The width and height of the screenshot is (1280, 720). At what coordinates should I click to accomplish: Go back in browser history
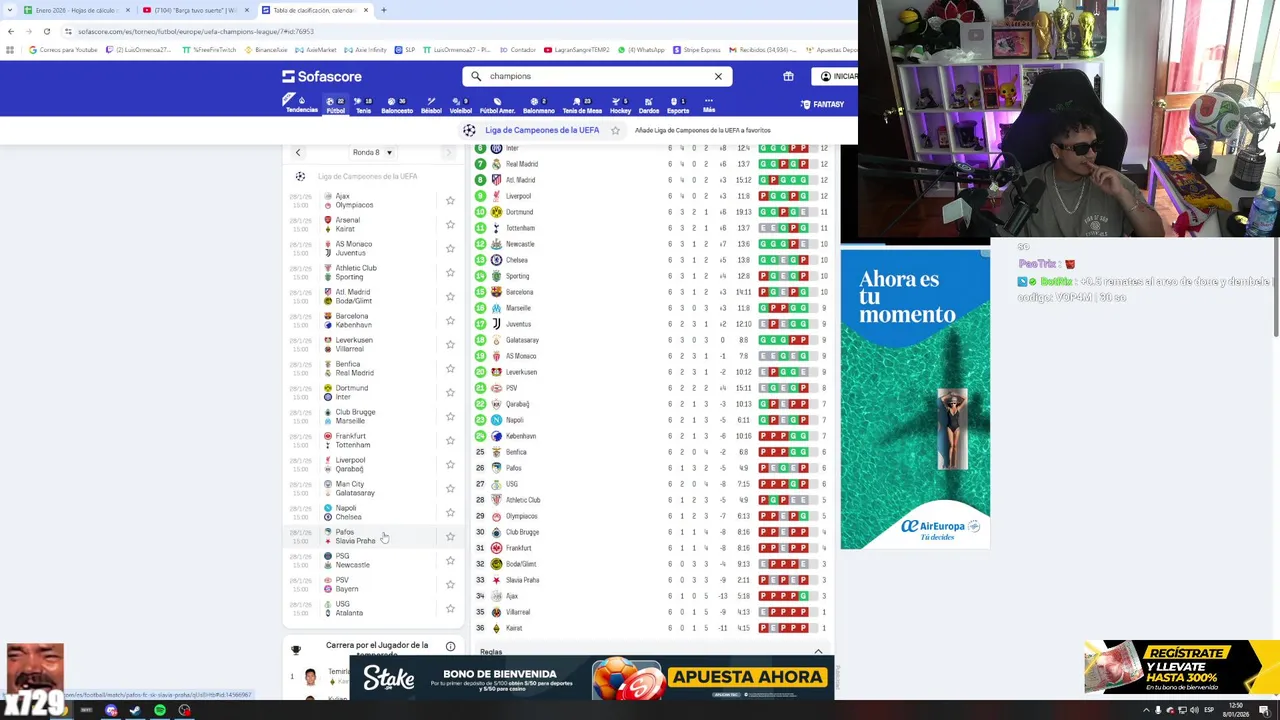10,31
